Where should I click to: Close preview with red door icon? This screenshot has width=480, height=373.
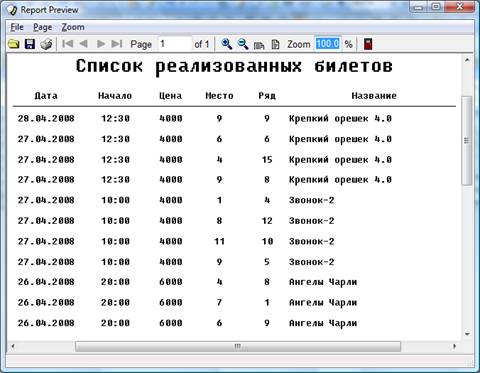368,44
